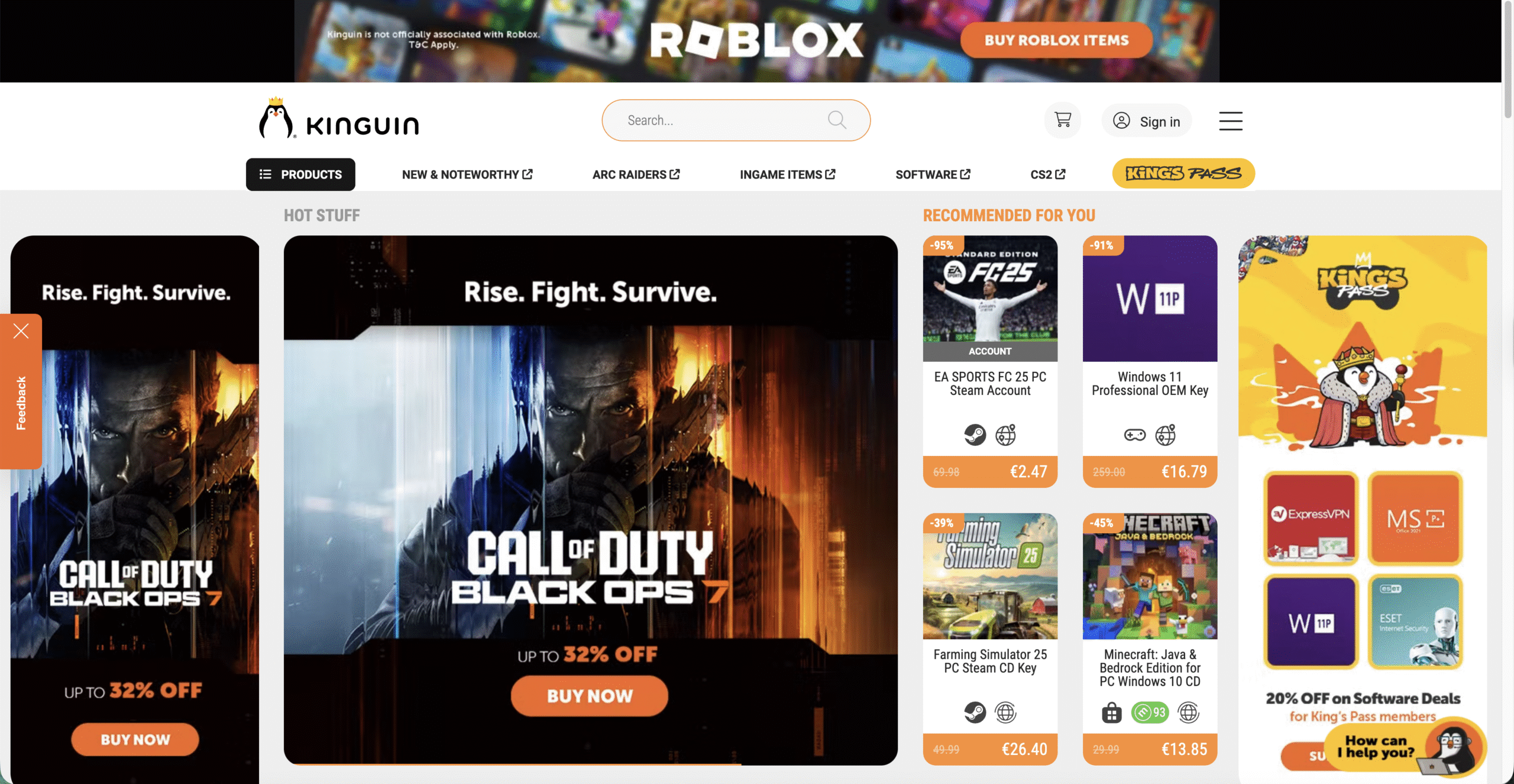The height and width of the screenshot is (784, 1514).
Task: Open the INGAME ITEMS menu item
Action: [787, 174]
